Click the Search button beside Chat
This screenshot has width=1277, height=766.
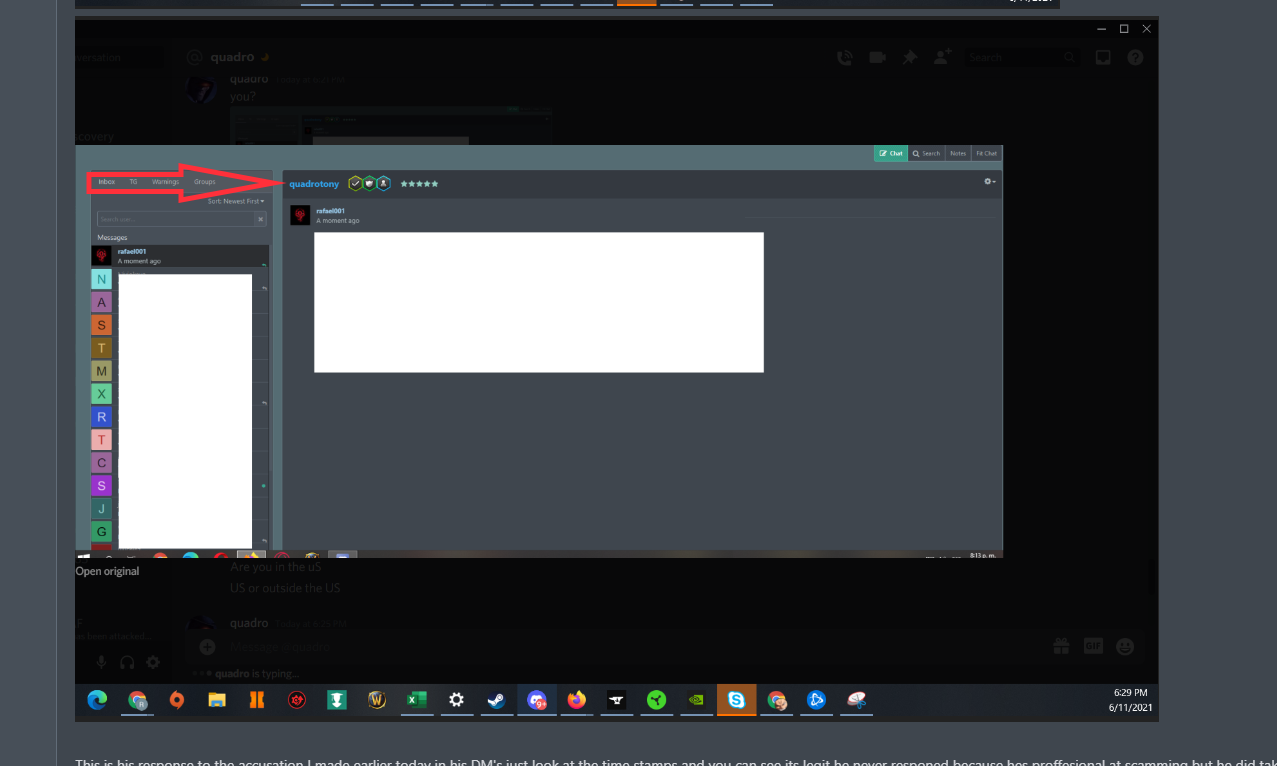(x=926, y=153)
